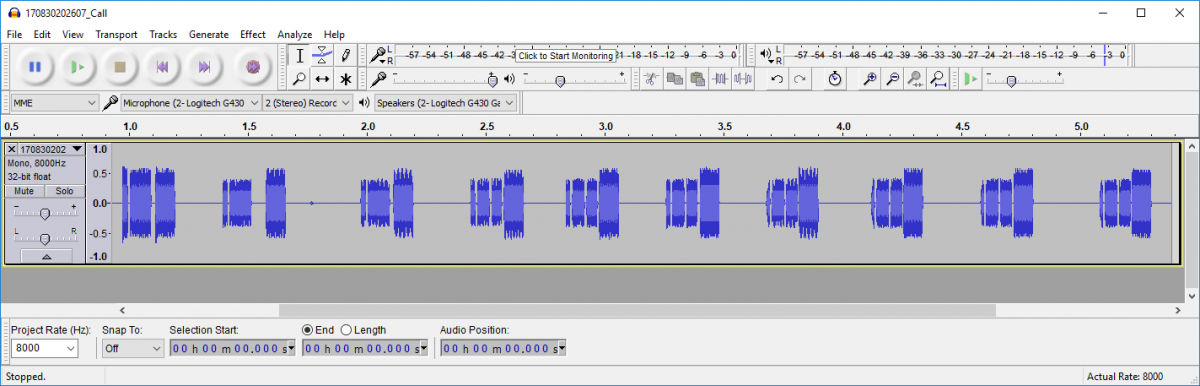The height and width of the screenshot is (386, 1200).
Task: Click recording meter to start monitoring
Action: (x=566, y=56)
